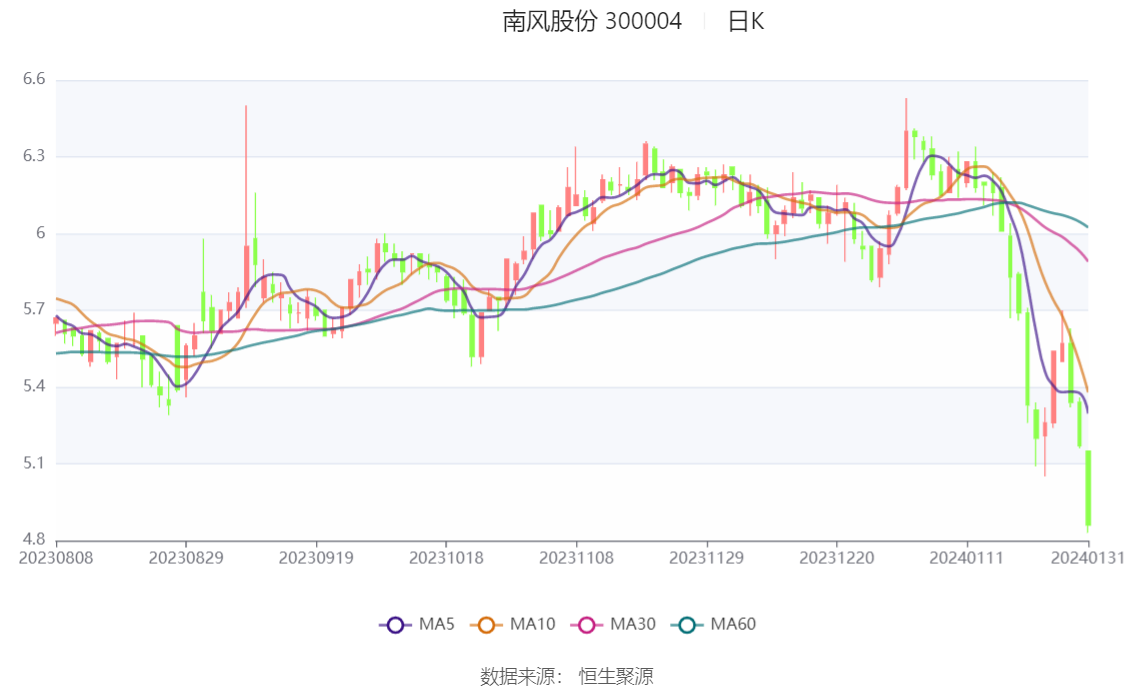Click the 20240131 date axis label
The height and width of the screenshot is (689, 1134).
click(x=1088, y=558)
